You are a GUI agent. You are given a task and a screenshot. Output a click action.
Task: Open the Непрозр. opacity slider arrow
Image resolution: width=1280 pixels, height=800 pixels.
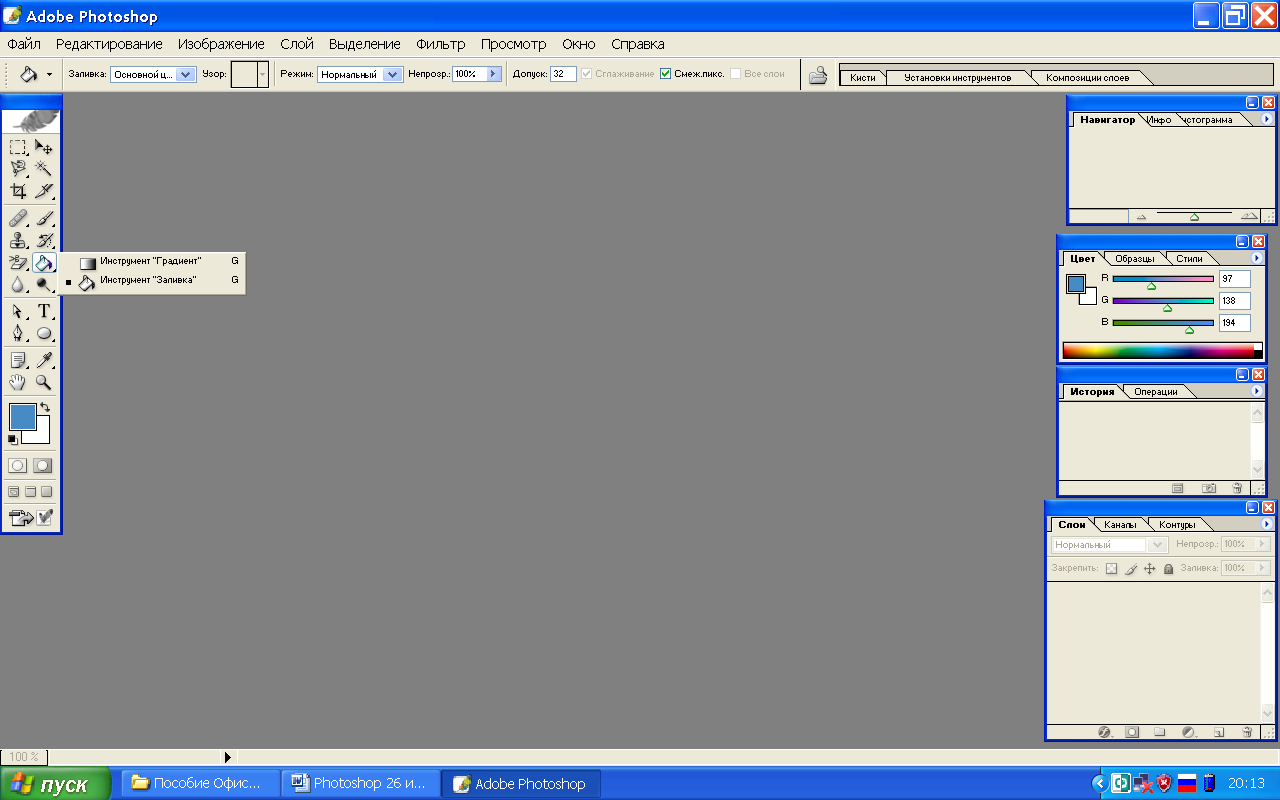(494, 74)
